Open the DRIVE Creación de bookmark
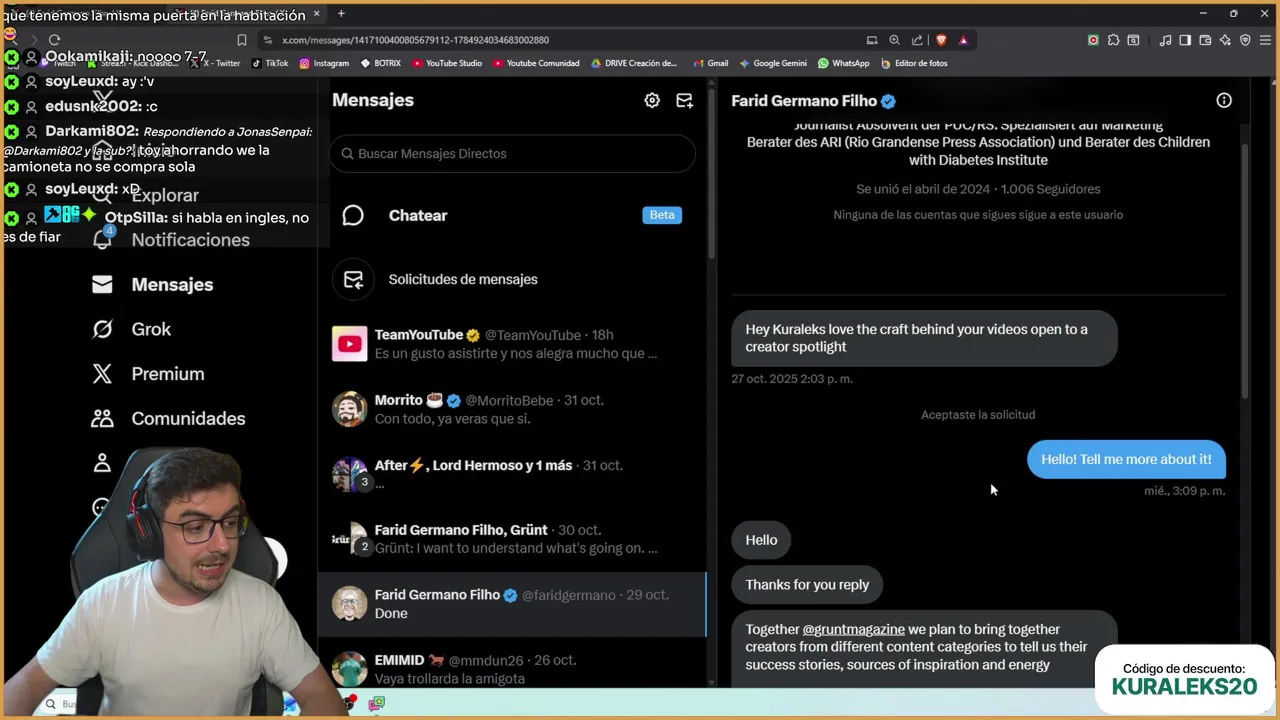This screenshot has height=720, width=1280. (634, 63)
